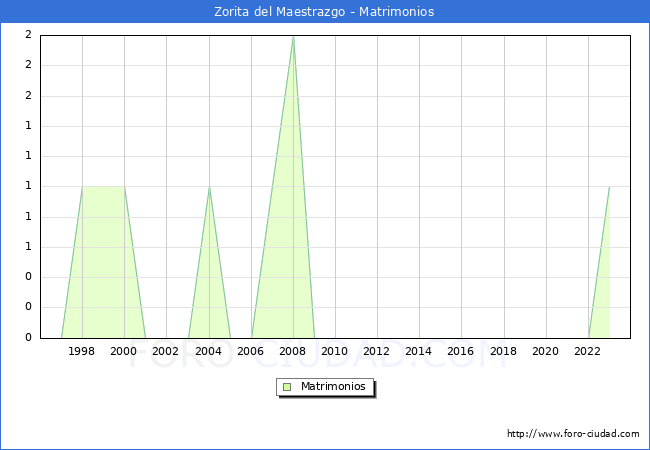Viewport: 650px width, 450px height.
Task: Click the 2016 x-axis label
Action: pos(461,351)
